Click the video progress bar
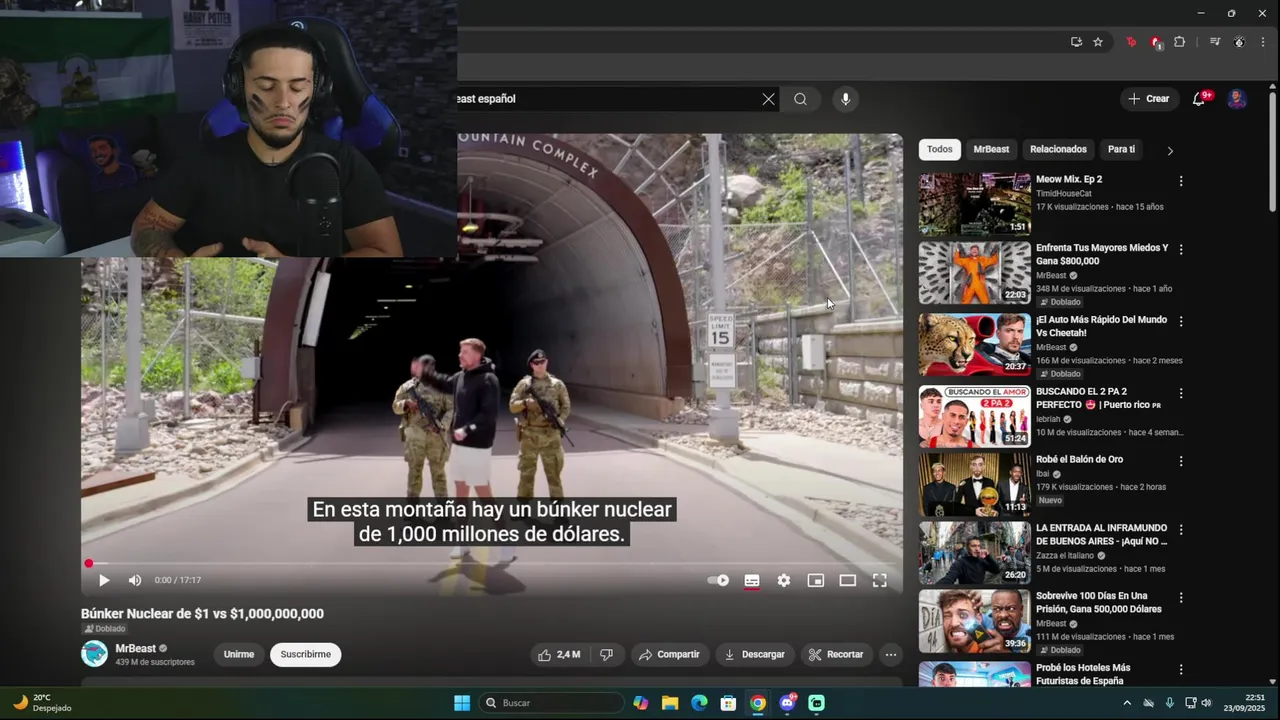The height and width of the screenshot is (720, 1280). (491, 563)
